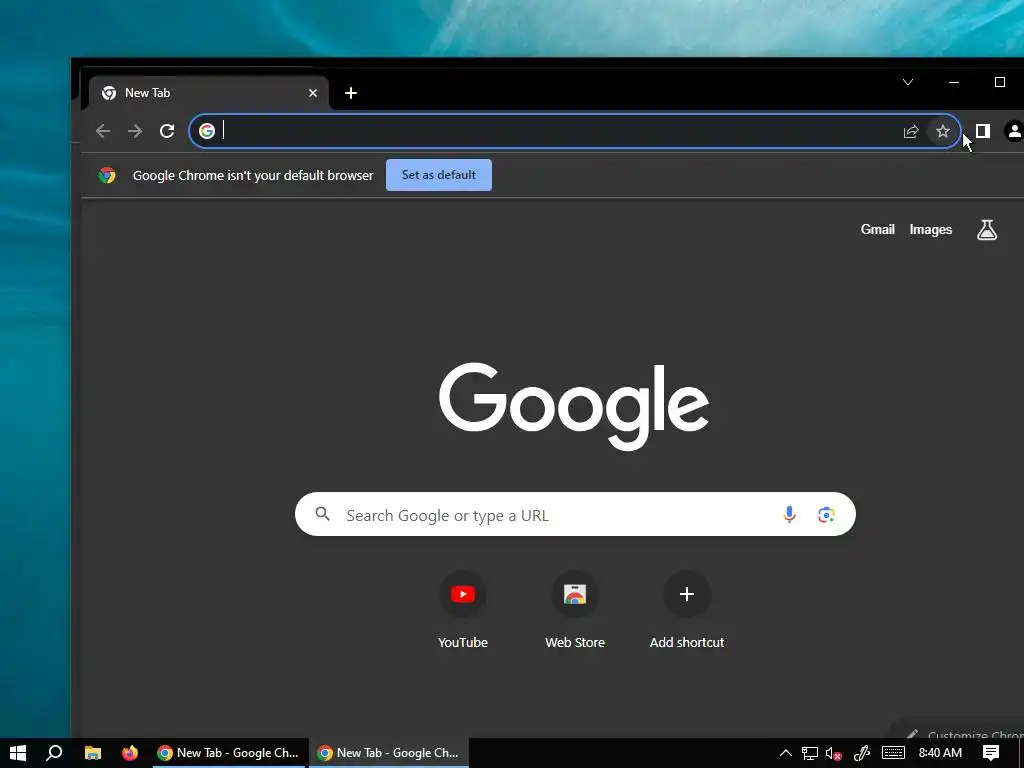
Task: Open Search Labs flask icon
Action: pyautogui.click(x=987, y=230)
